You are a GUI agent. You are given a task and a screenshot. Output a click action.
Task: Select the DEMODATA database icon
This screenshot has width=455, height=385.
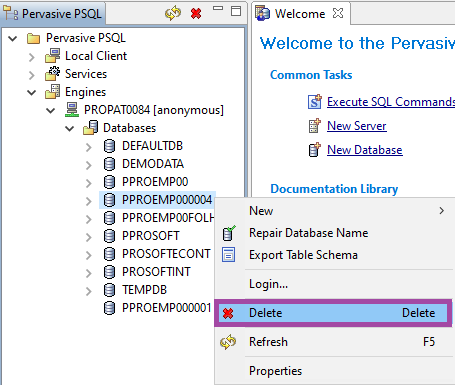tap(109, 164)
